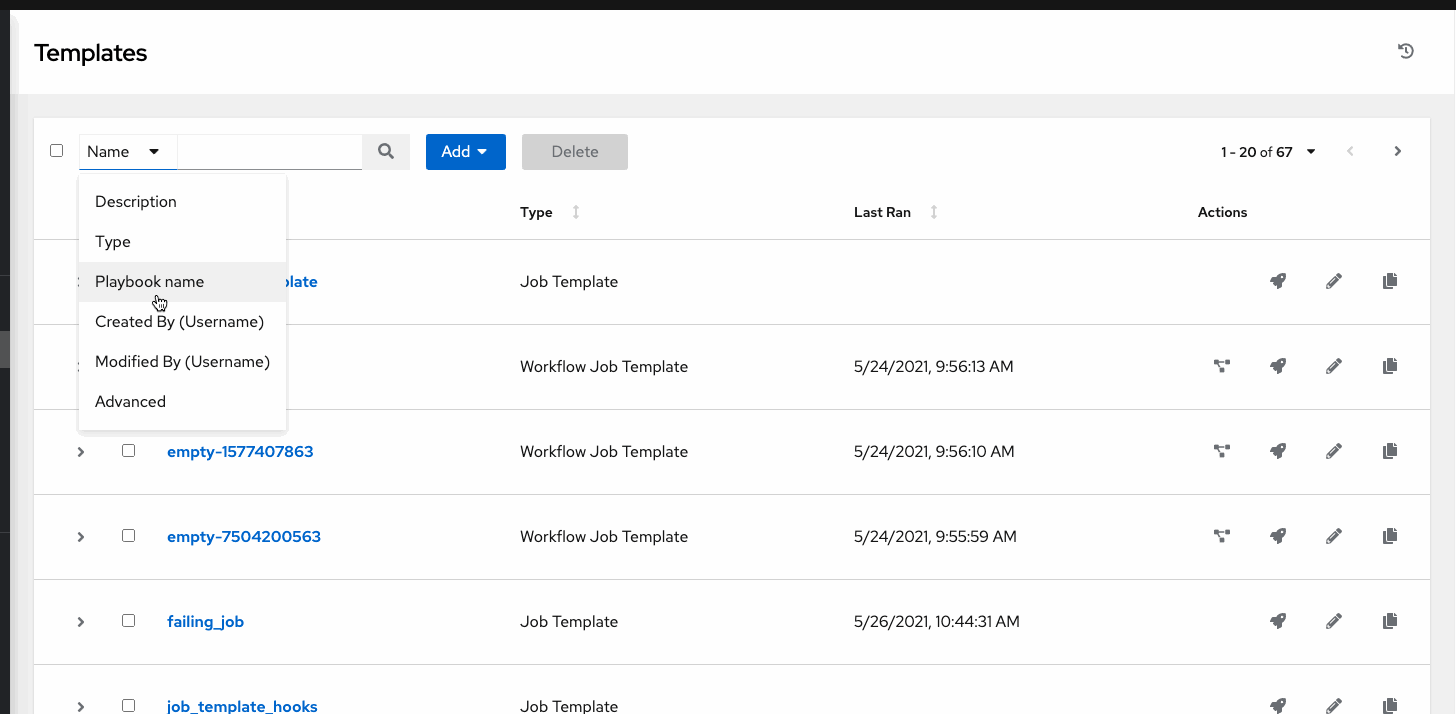Expand the failing_job row details
This screenshot has height=714, width=1456.
pos(81,622)
